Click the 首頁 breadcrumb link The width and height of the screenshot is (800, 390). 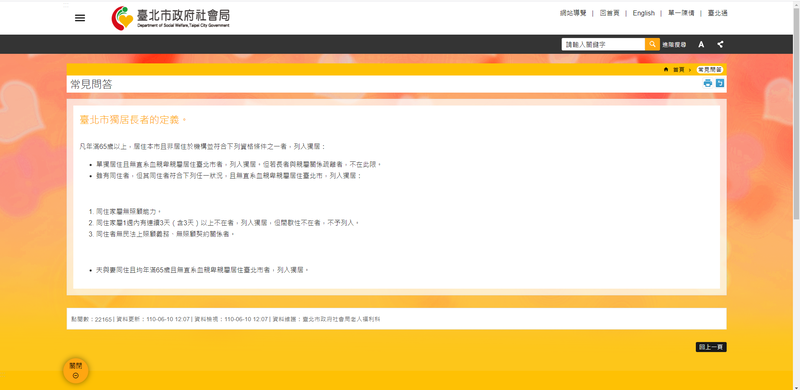(x=679, y=69)
